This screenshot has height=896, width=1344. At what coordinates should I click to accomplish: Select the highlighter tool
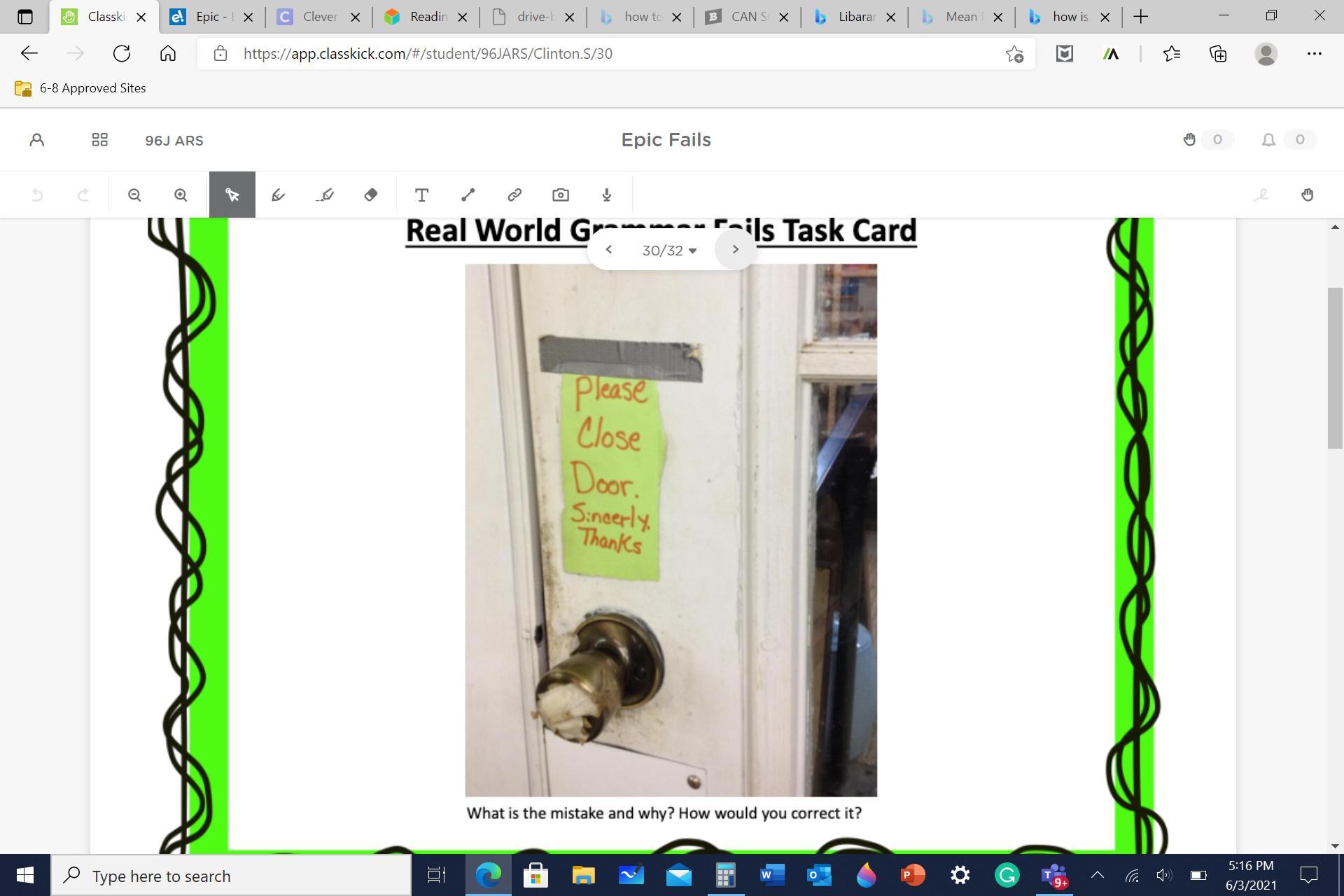[x=325, y=195]
